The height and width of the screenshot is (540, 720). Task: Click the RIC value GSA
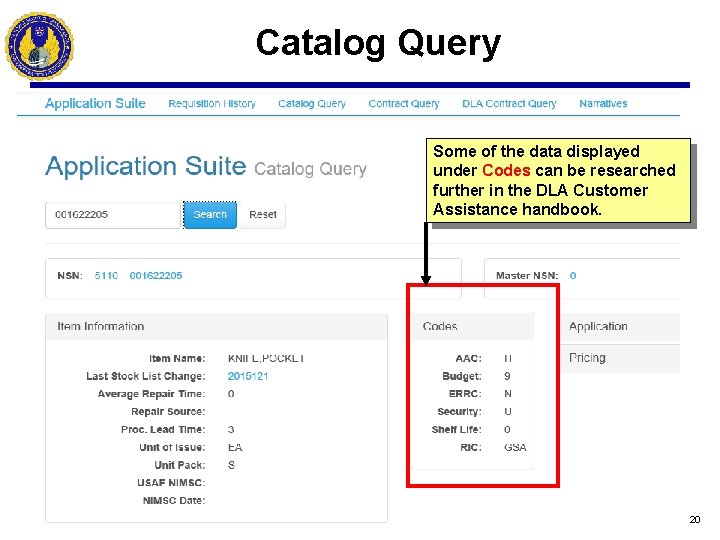click(515, 448)
